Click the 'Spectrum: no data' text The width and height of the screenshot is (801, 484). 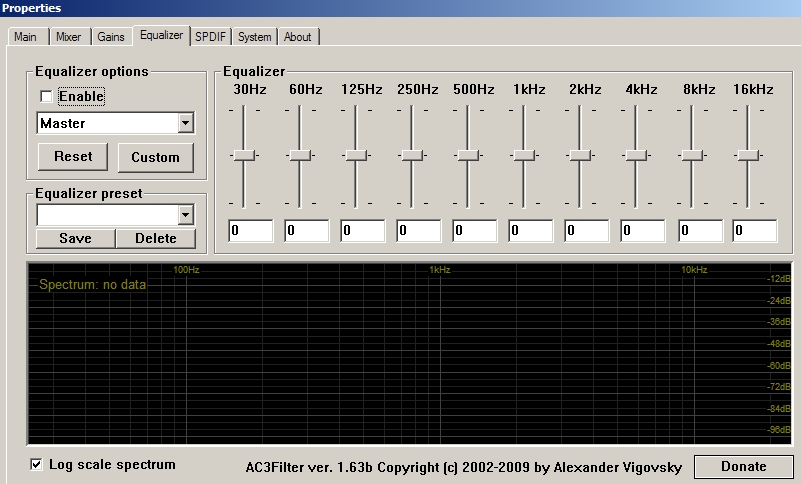(x=92, y=284)
